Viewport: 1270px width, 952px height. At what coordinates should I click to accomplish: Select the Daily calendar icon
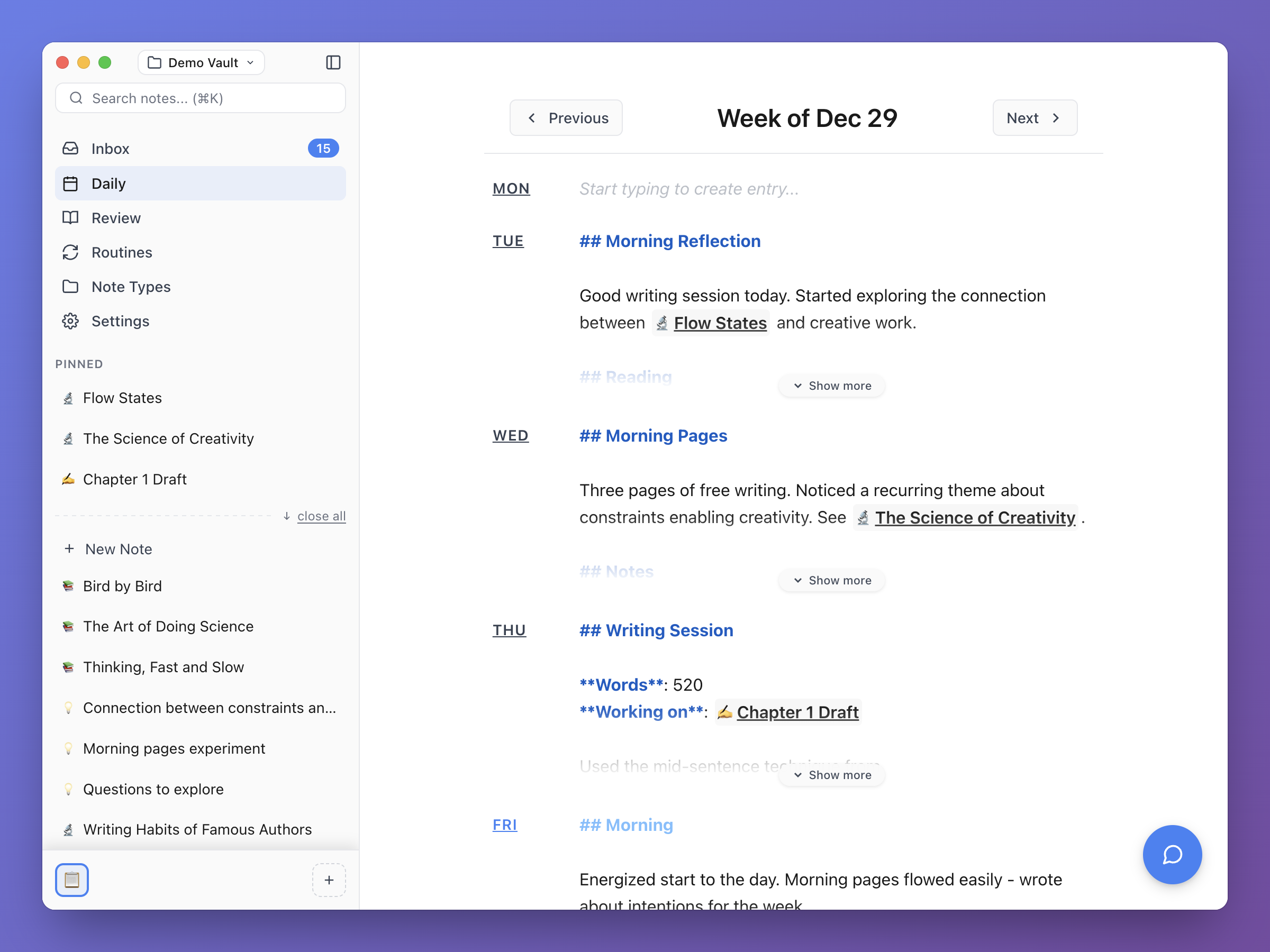click(x=70, y=183)
